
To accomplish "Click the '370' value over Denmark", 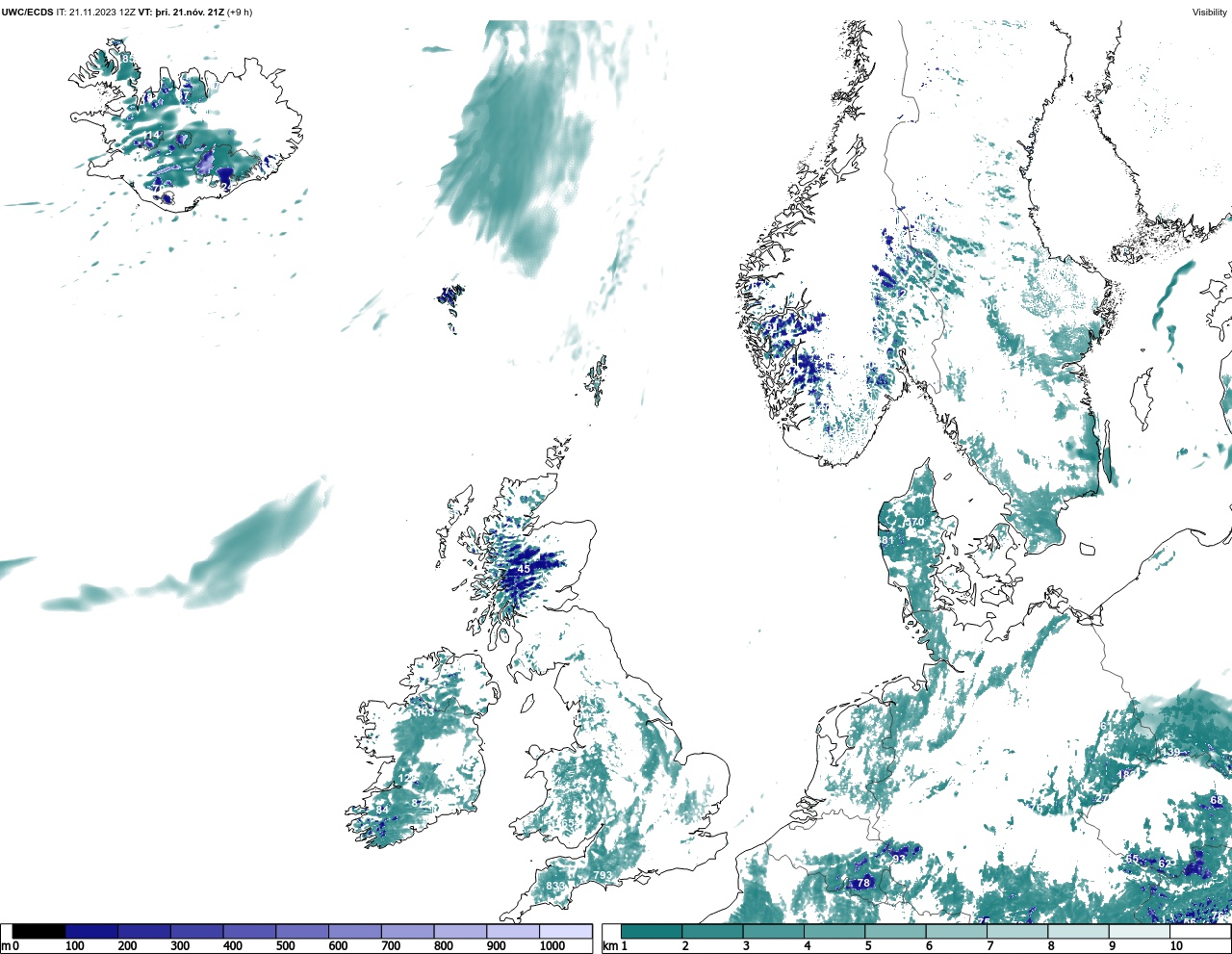I will 914,522.
